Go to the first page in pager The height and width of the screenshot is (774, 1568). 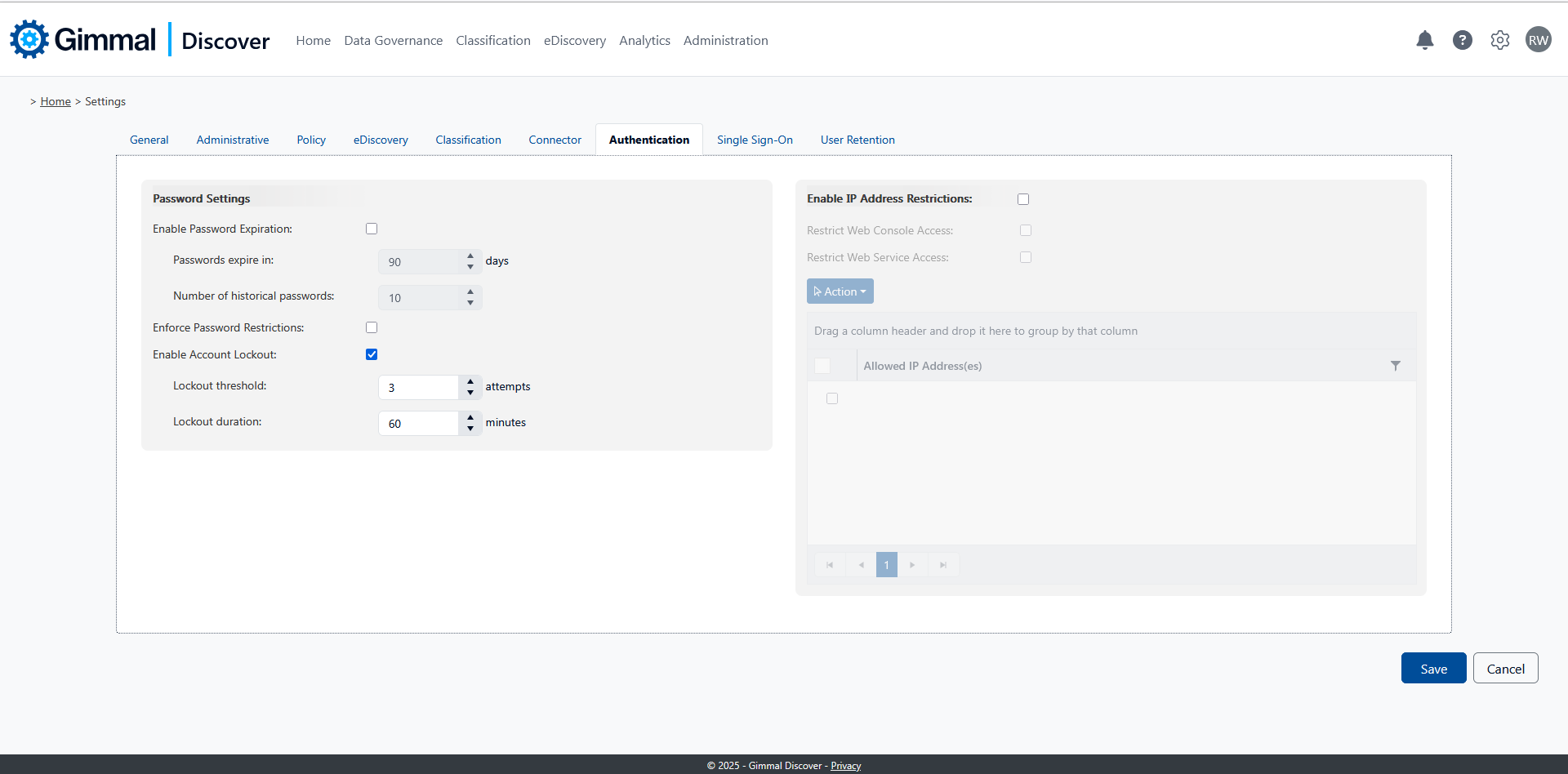coord(830,565)
